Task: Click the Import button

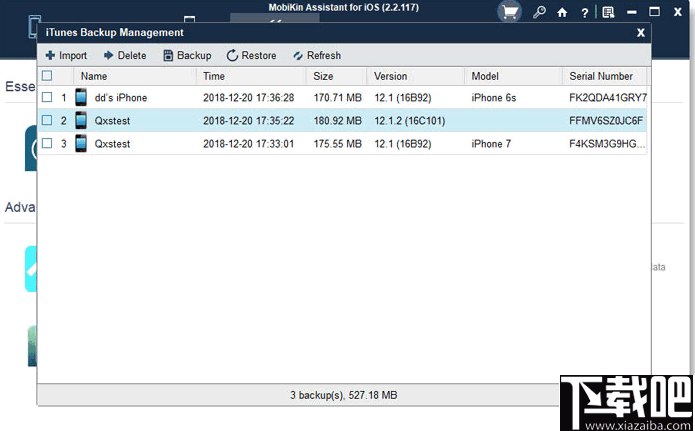Action: pos(66,55)
